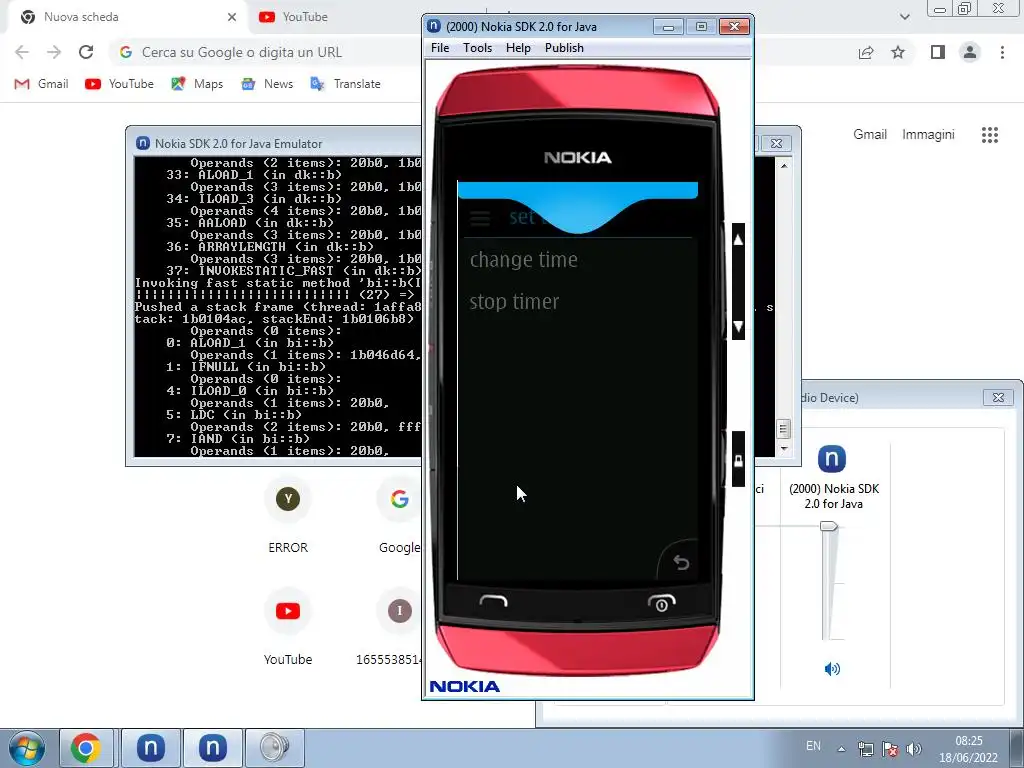Click the Chrome forward arrow
The image size is (1024, 768).
tap(54, 52)
